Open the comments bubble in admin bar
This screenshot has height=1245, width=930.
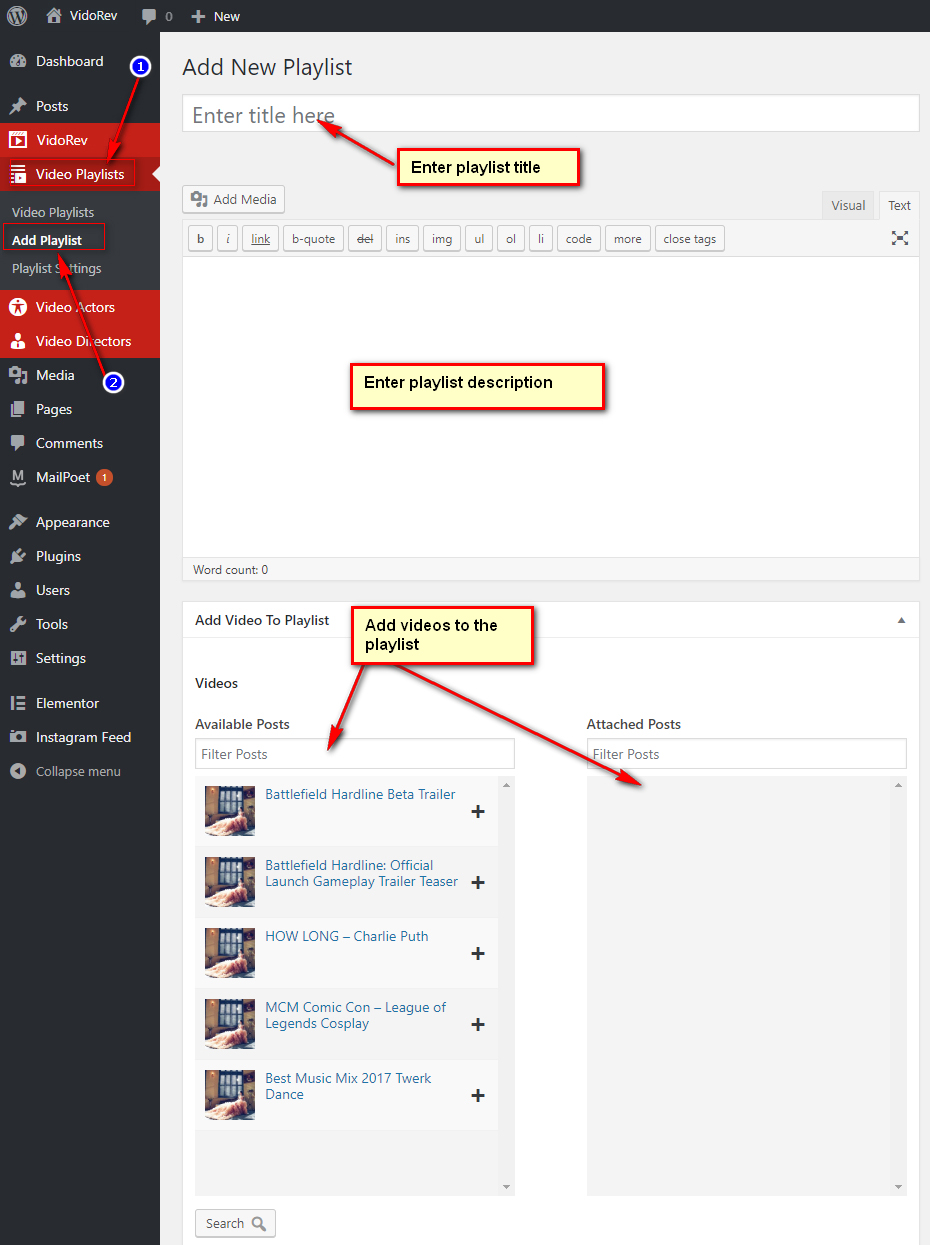click(156, 16)
